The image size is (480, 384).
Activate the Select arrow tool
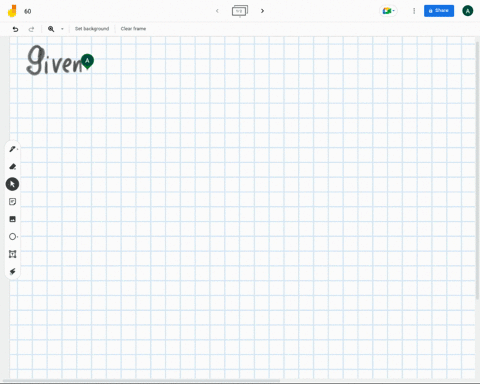12,184
